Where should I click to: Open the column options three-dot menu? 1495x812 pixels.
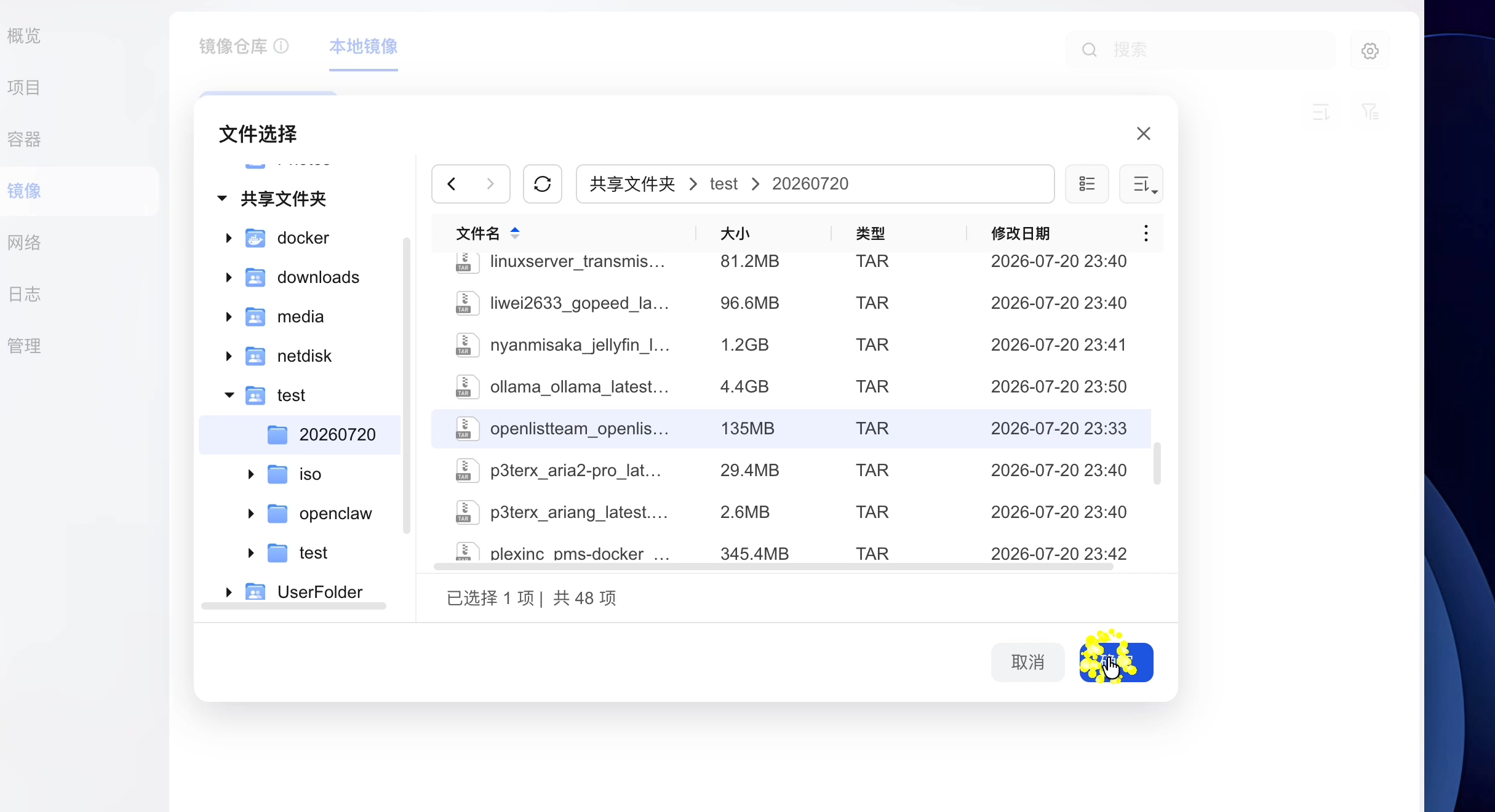coord(1146,233)
